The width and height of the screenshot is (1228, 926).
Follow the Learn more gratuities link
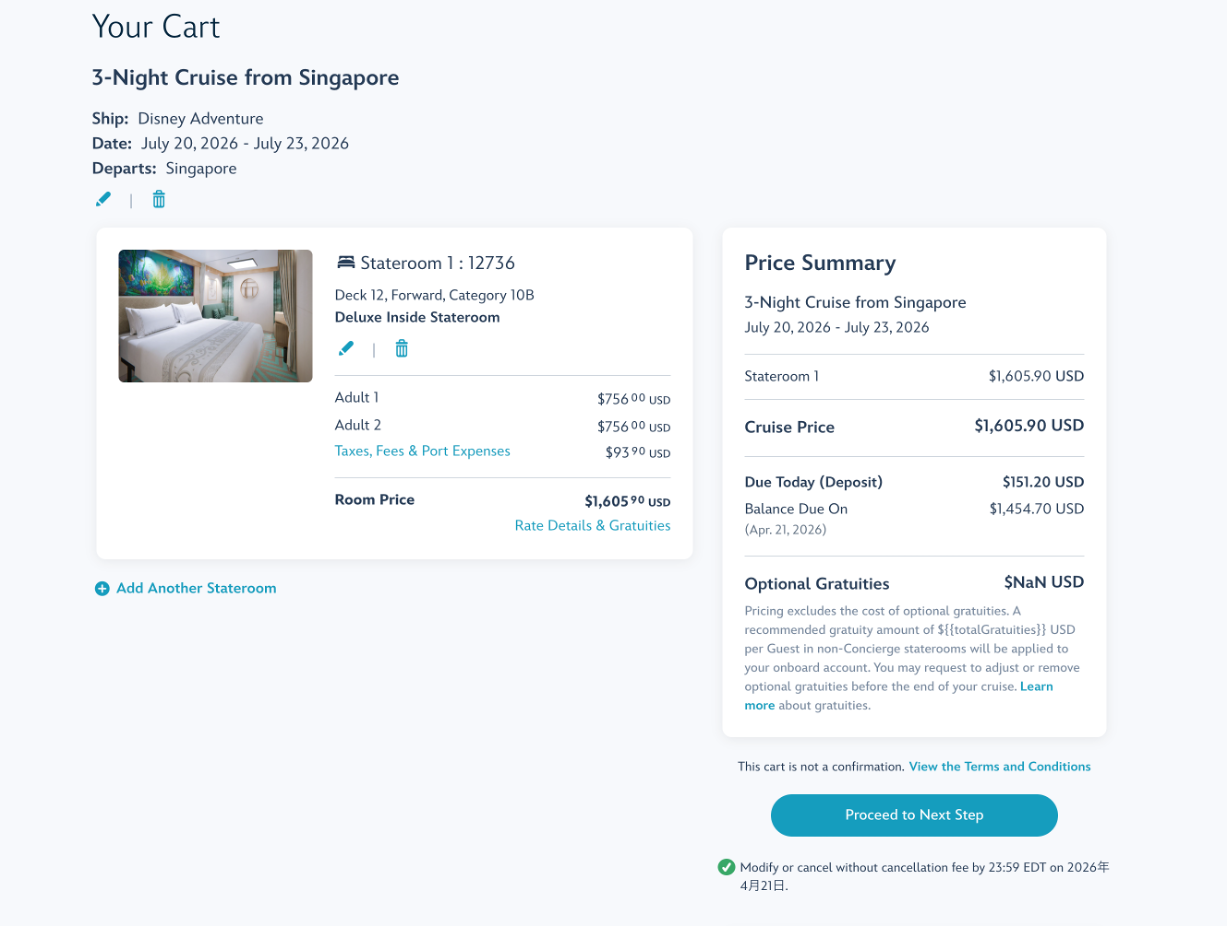pos(899,696)
